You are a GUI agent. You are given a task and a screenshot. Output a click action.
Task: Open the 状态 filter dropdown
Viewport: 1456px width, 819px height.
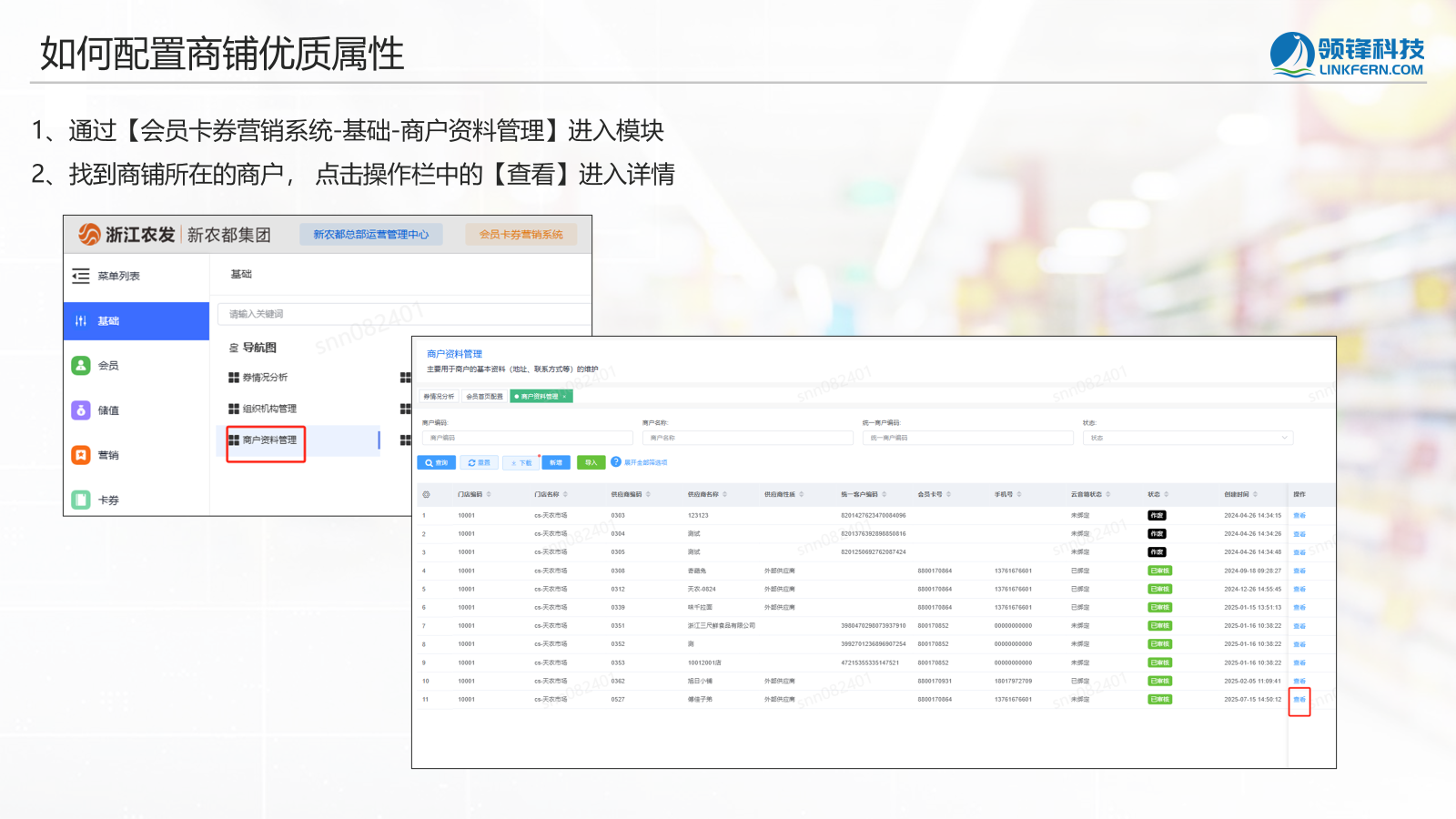[1188, 438]
